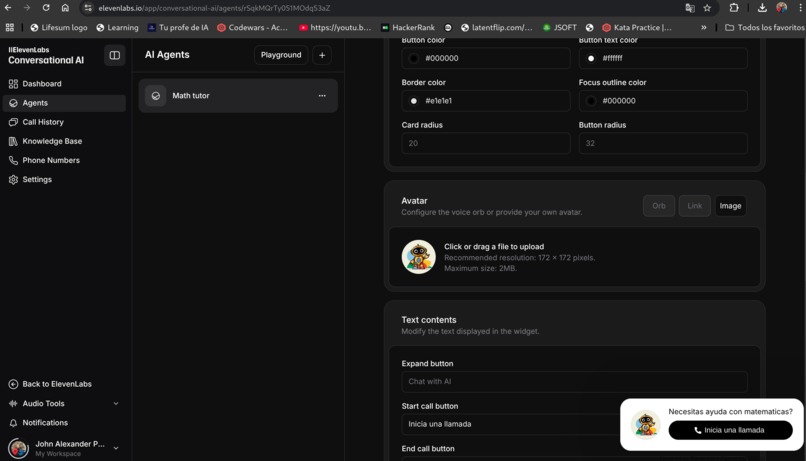Screen dimensions: 806x461
Task: Select the Image avatar option
Action: point(730,206)
